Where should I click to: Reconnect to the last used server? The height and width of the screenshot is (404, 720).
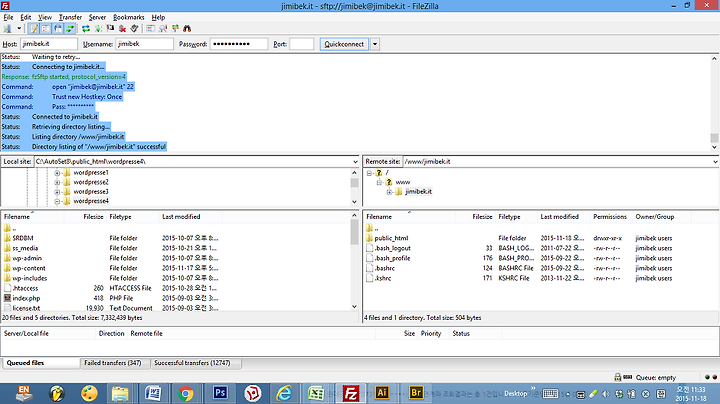[134, 28]
